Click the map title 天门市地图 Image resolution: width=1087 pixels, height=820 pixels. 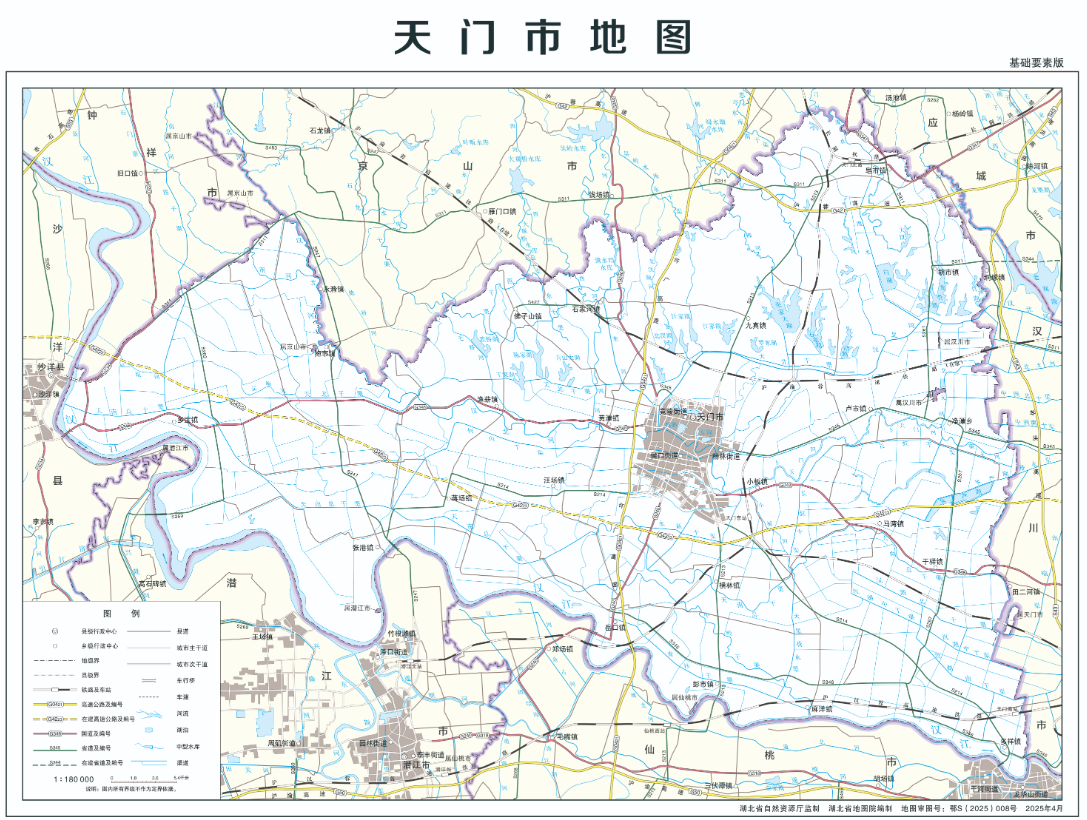(x=542, y=38)
